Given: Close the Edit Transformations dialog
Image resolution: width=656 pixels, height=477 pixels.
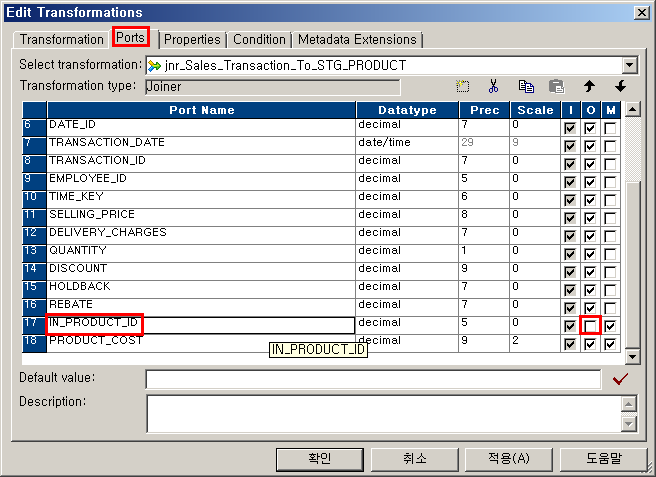Looking at the screenshot, I should (641, 13).
